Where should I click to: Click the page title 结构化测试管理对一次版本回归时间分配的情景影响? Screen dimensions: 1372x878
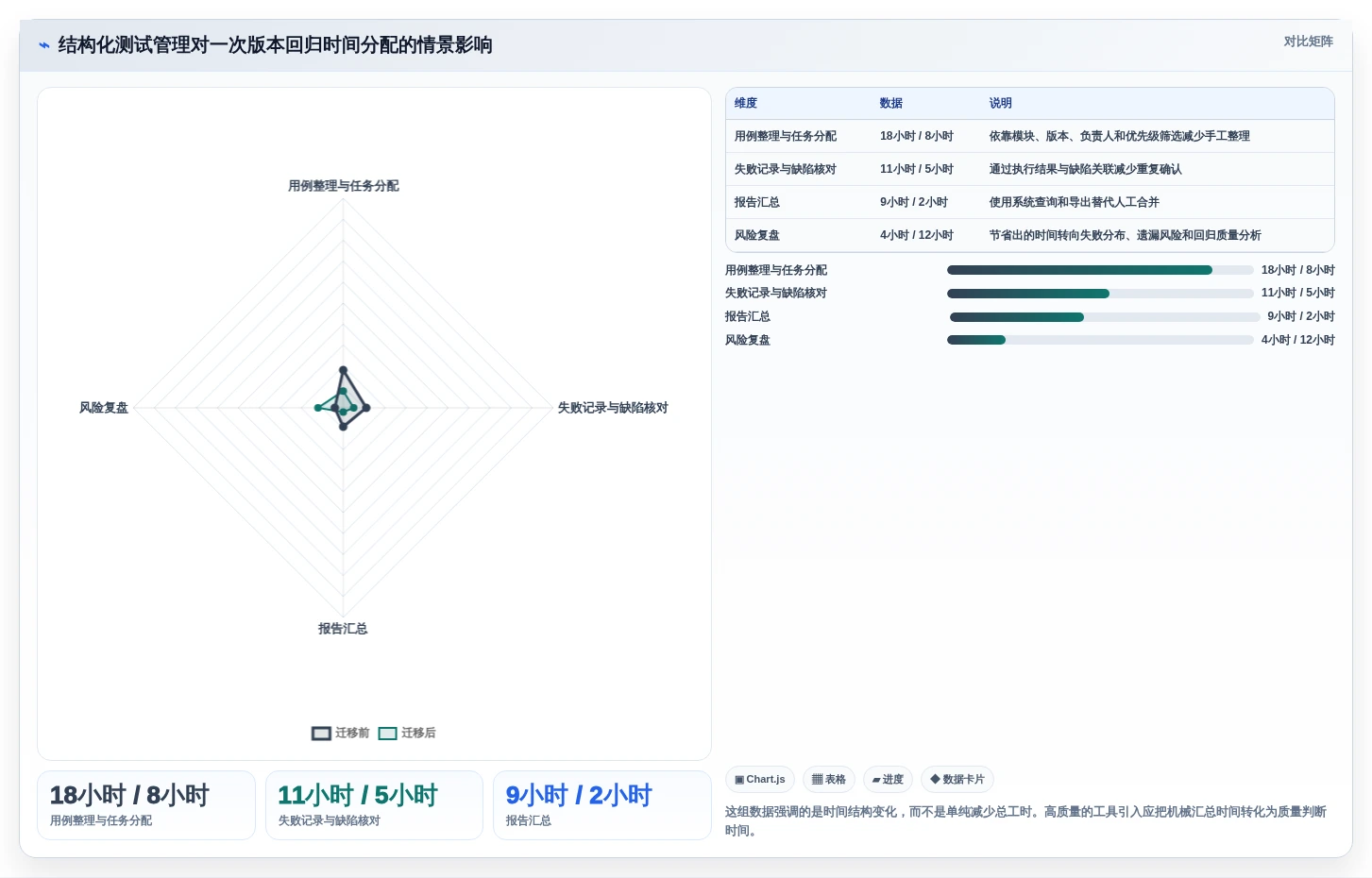(x=275, y=45)
